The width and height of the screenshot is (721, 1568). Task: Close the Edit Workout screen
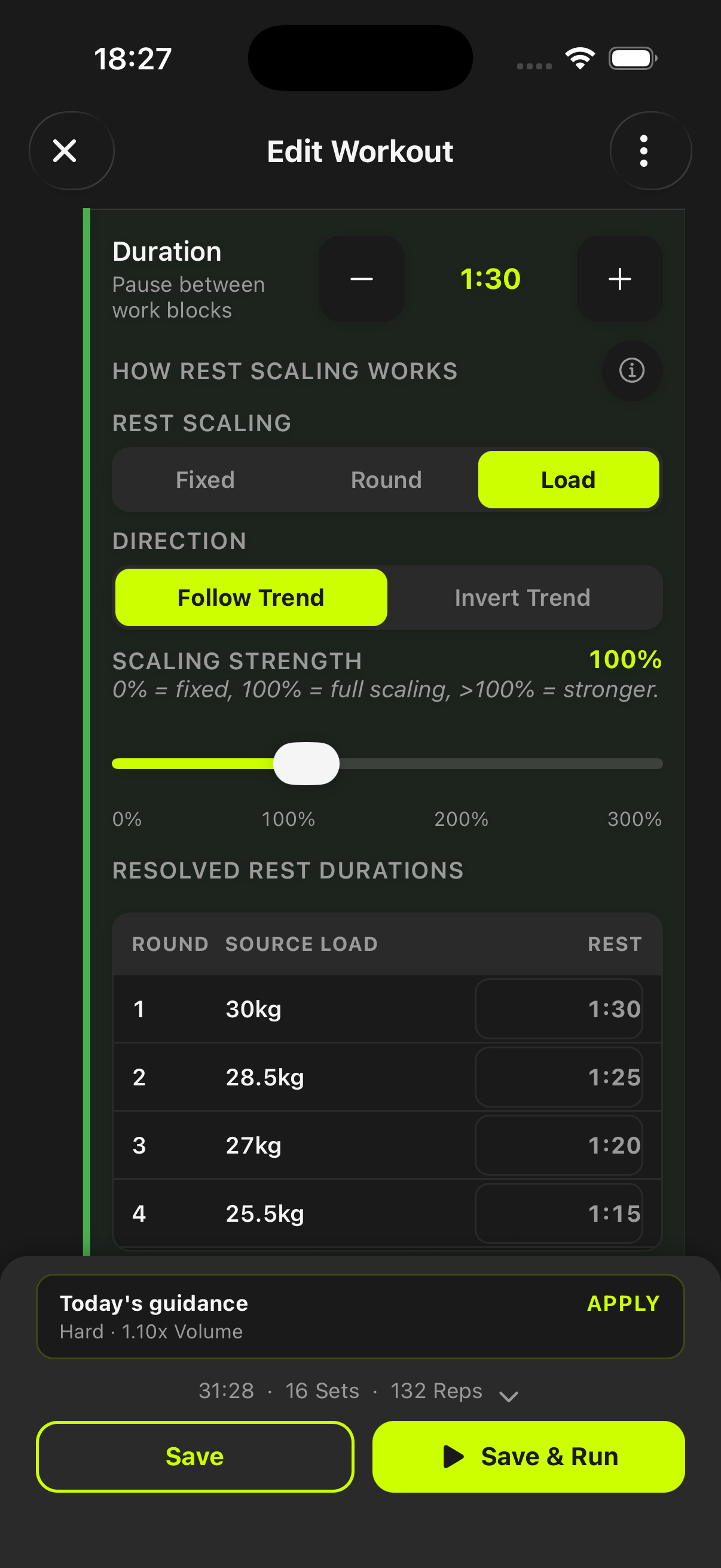click(x=71, y=150)
